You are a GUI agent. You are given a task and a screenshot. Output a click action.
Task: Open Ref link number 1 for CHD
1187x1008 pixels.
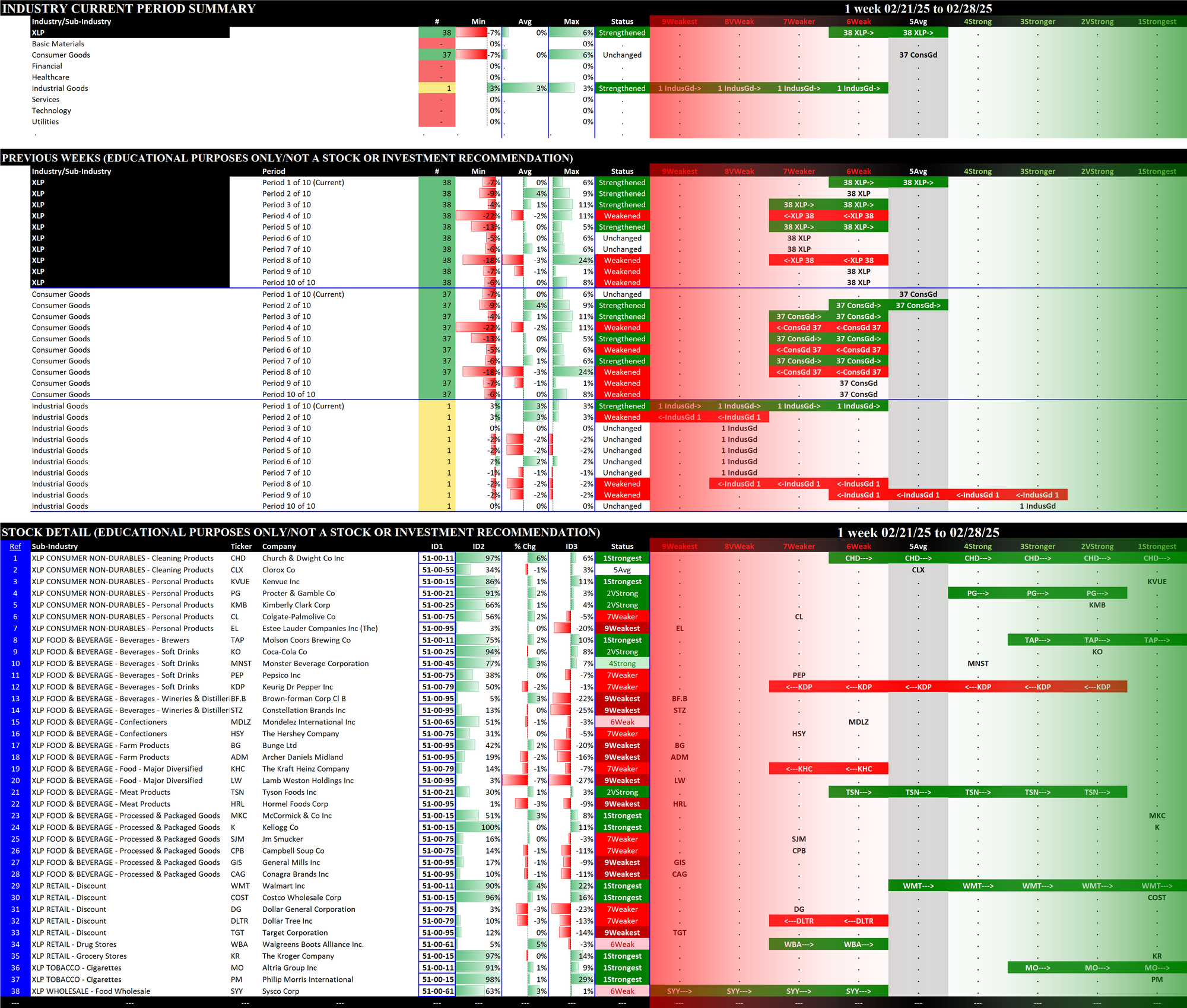click(x=15, y=558)
